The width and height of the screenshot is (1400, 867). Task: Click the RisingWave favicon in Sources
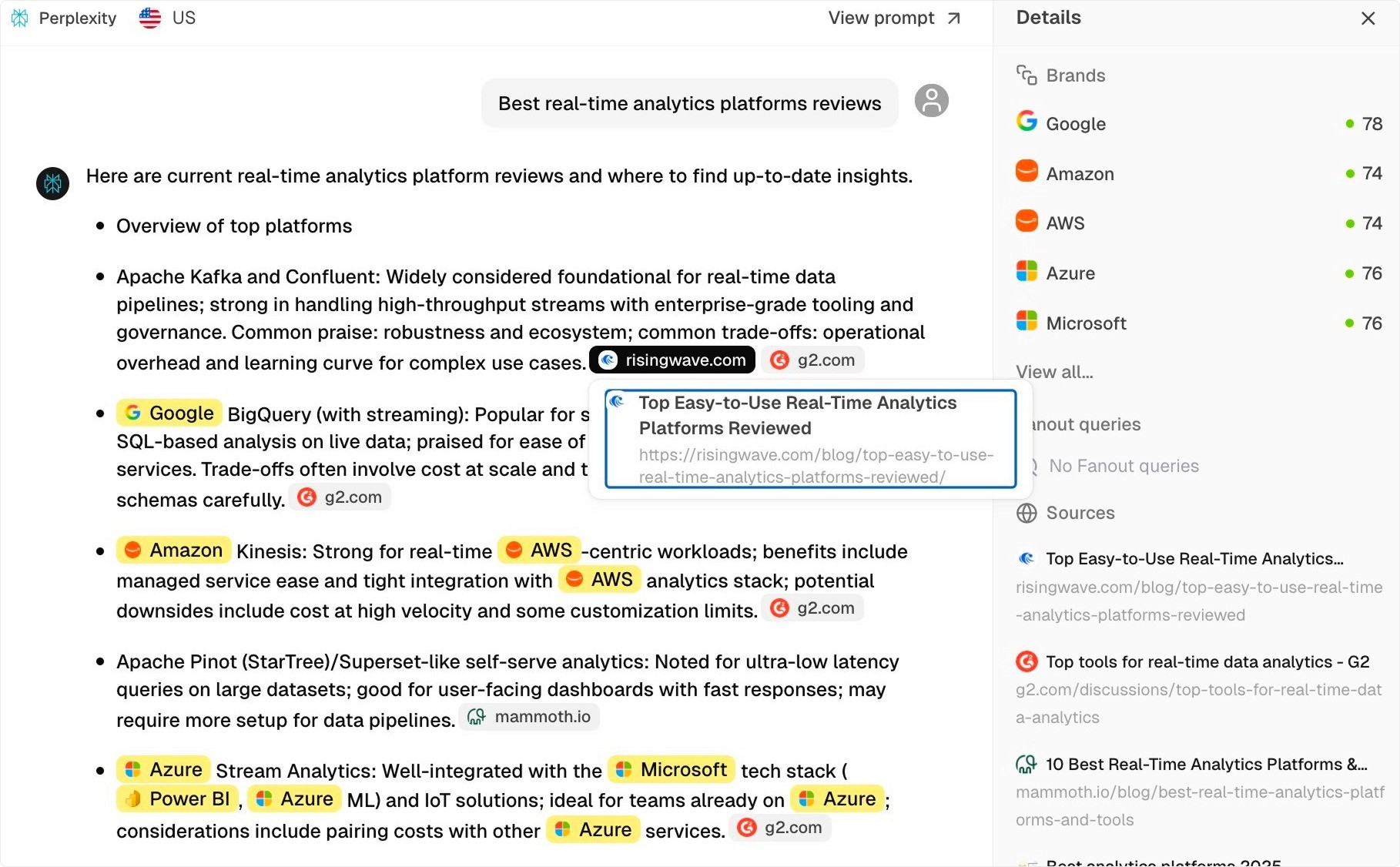click(1027, 558)
